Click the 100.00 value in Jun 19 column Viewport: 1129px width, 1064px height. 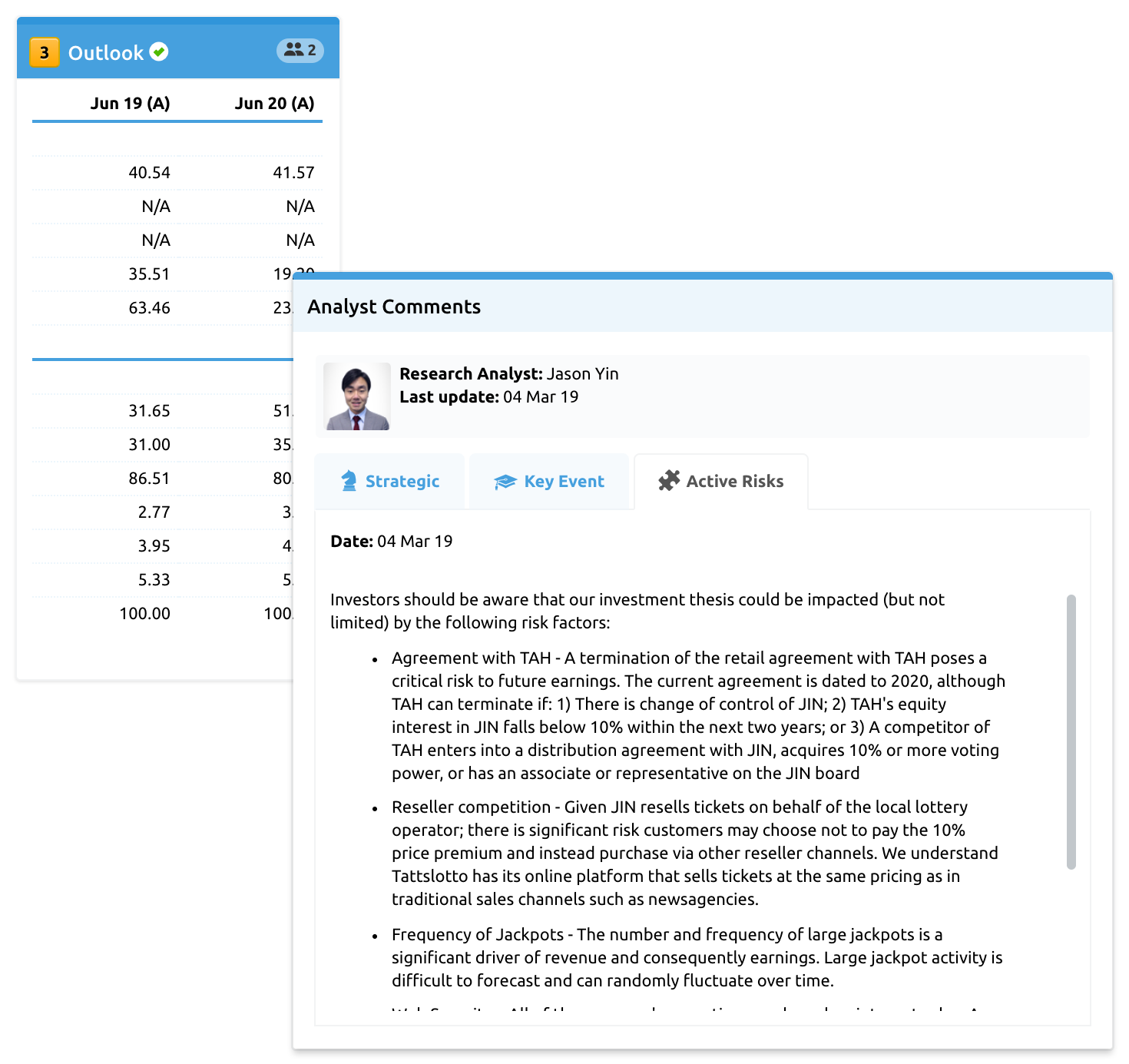(144, 613)
